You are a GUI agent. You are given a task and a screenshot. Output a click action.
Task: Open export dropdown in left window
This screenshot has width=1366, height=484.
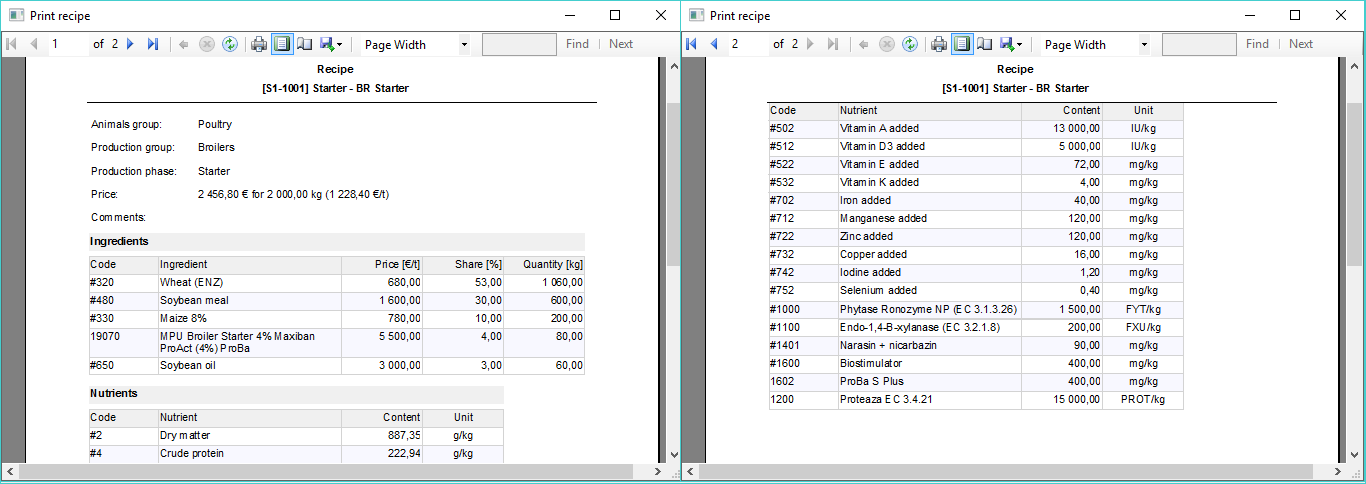(x=331, y=44)
